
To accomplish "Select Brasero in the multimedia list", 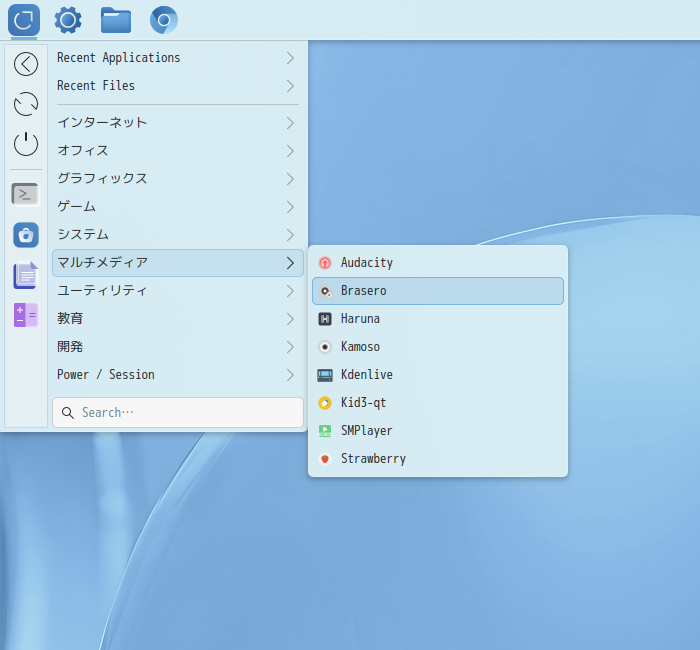I will coord(437,291).
